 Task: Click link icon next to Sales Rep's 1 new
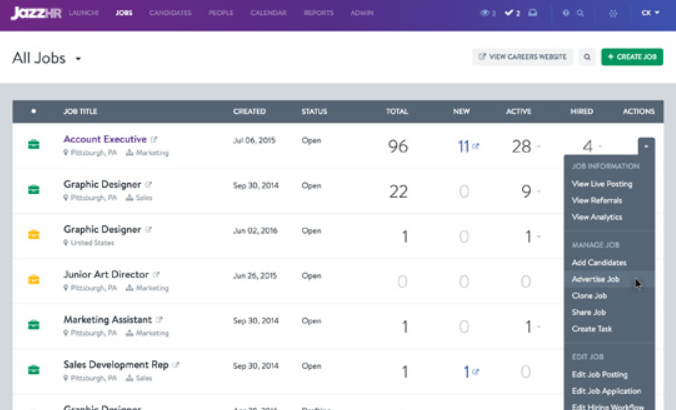pyautogui.click(x=476, y=371)
